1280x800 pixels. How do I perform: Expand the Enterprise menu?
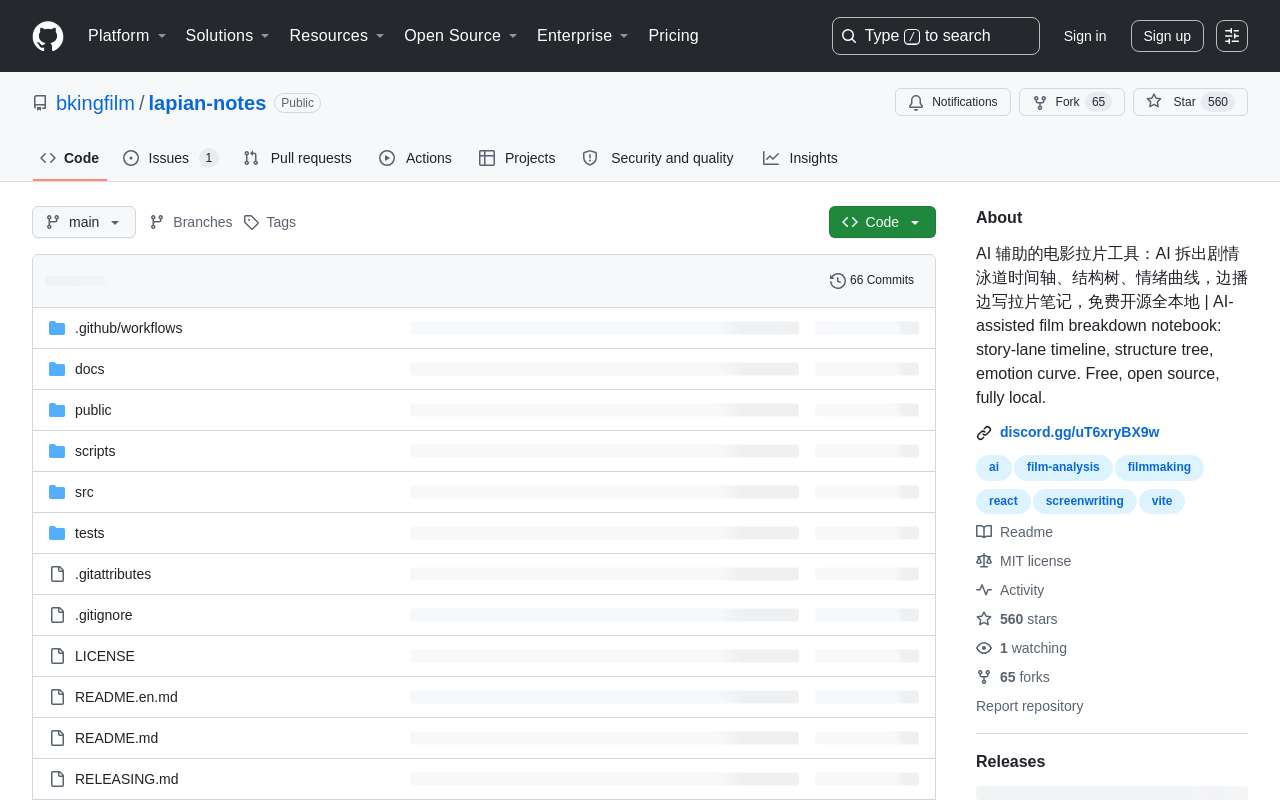click(583, 36)
